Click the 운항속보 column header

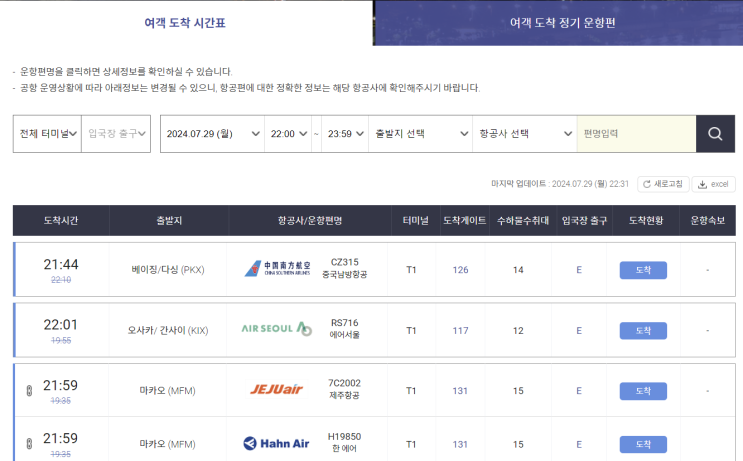pyautogui.click(x=707, y=220)
